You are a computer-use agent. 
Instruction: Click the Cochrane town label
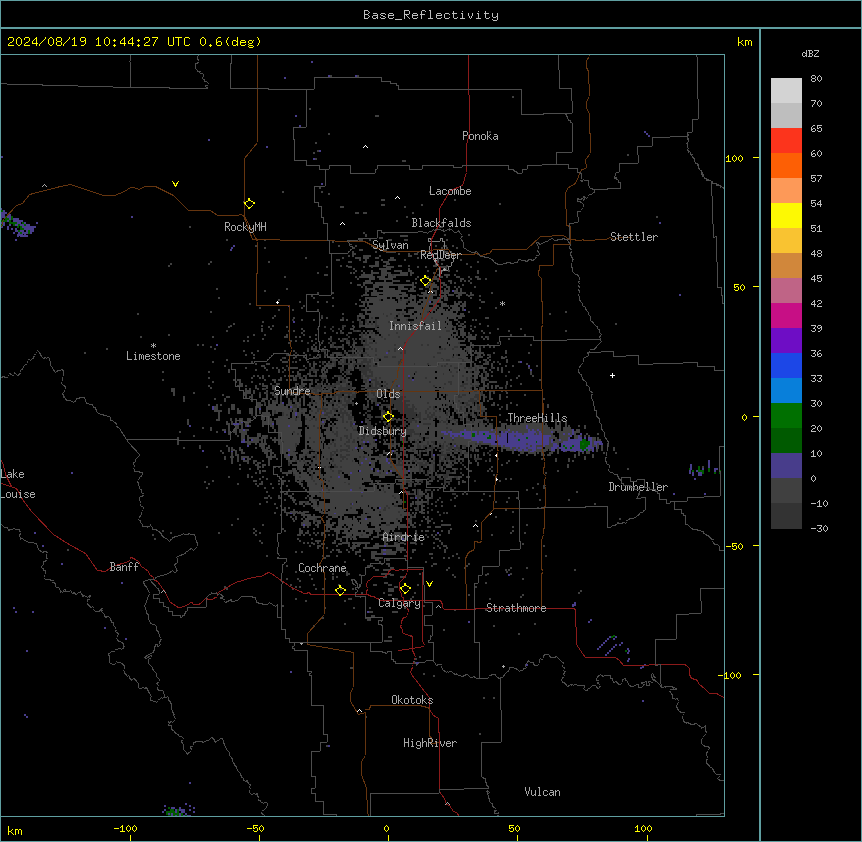click(x=322, y=568)
